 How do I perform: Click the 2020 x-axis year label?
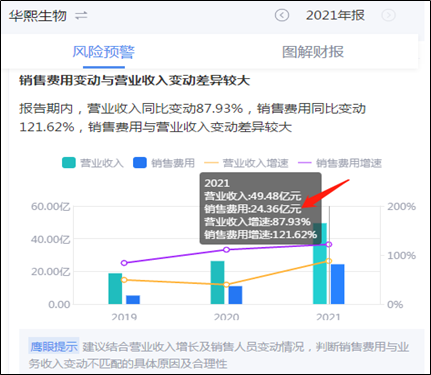(226, 316)
